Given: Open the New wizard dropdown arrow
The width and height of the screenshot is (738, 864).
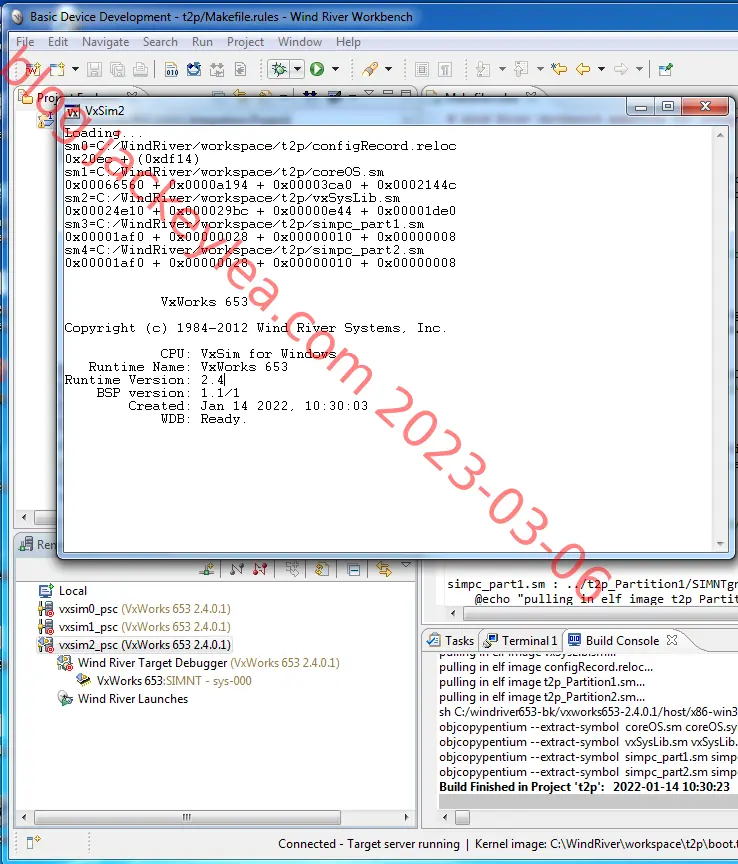Looking at the screenshot, I should [x=76, y=69].
